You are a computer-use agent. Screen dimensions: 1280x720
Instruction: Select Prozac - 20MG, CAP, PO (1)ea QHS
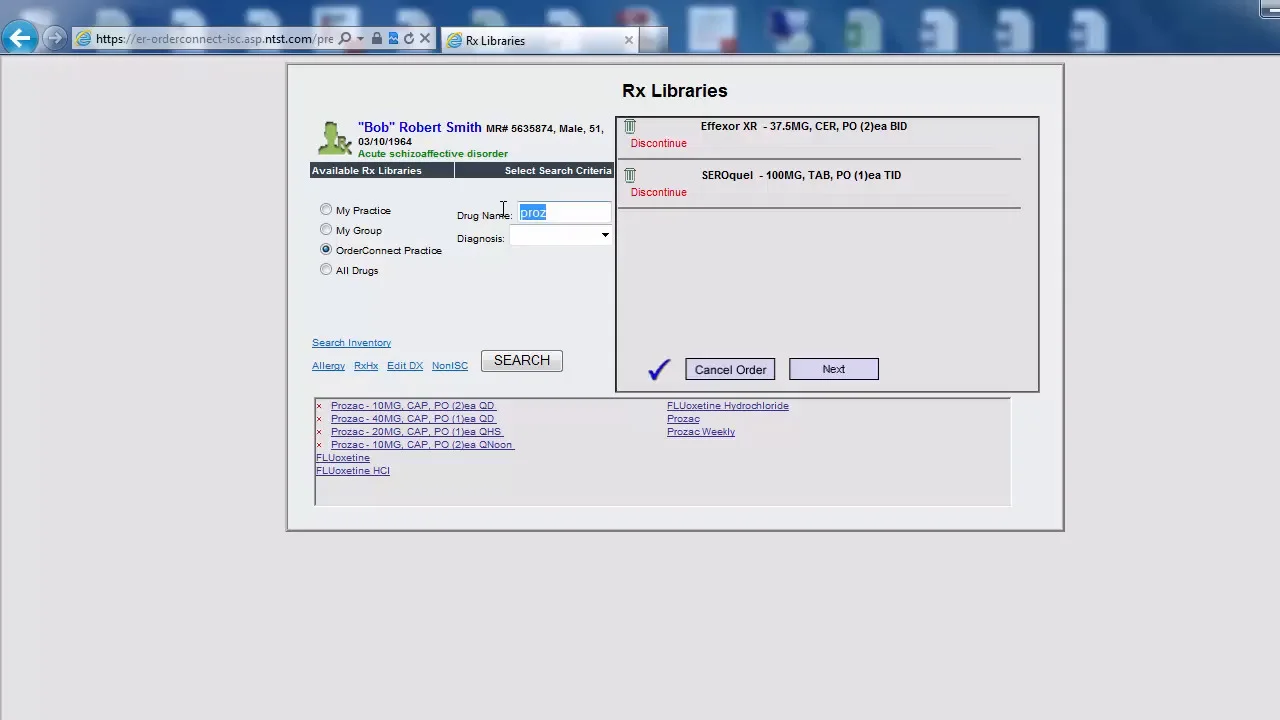click(x=416, y=432)
